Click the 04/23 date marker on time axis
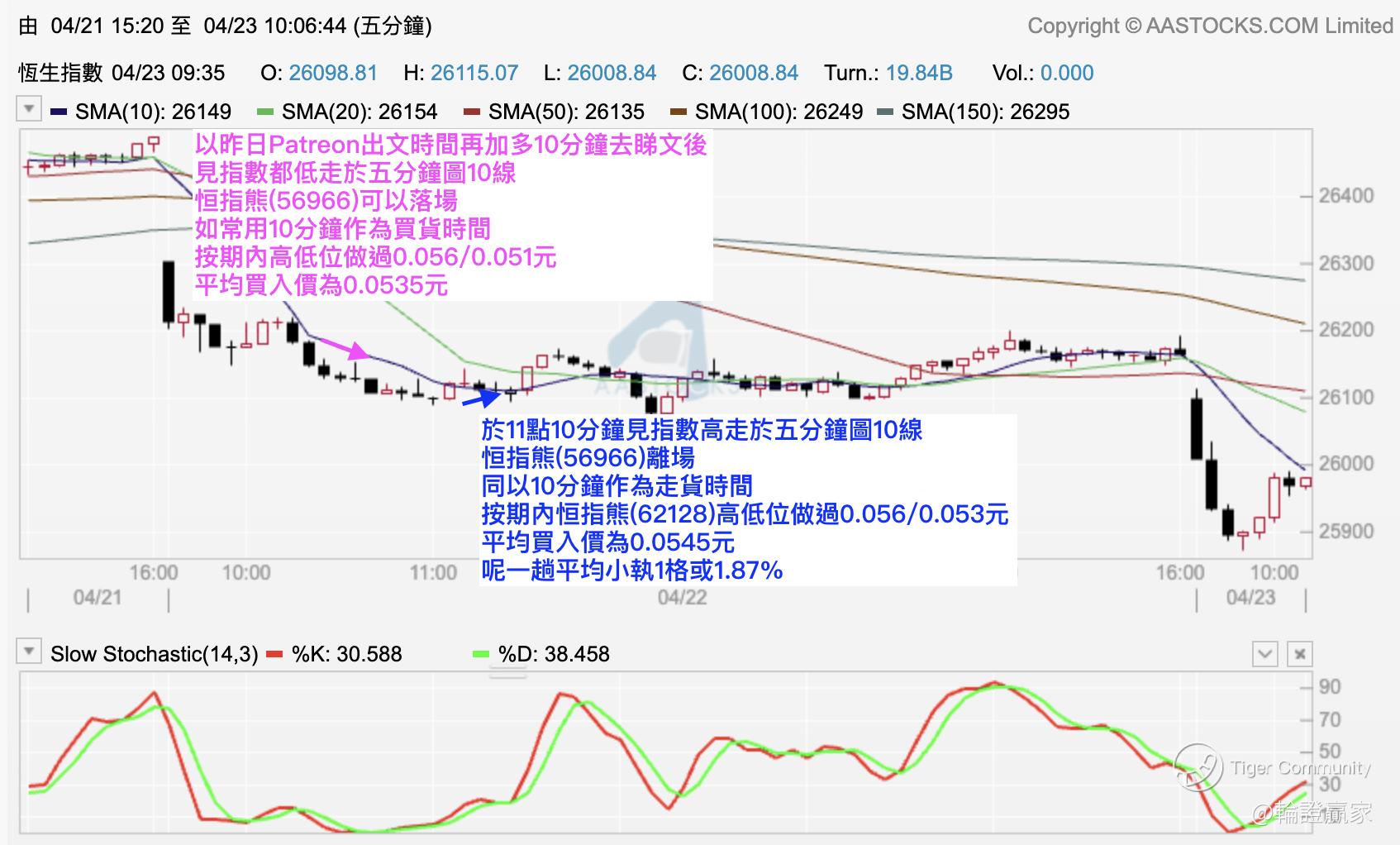The width and height of the screenshot is (1400, 845). click(1250, 597)
